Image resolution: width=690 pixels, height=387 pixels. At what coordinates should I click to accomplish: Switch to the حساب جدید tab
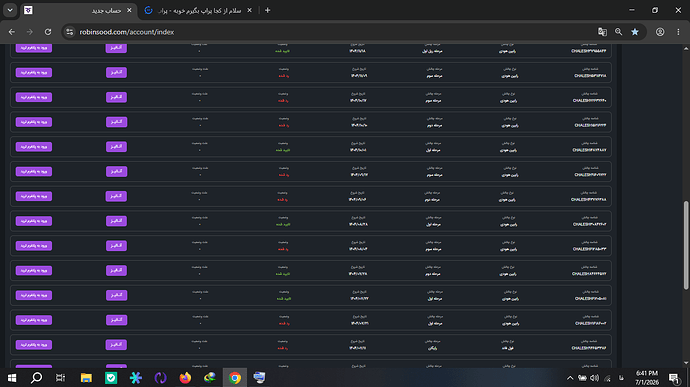click(x=79, y=10)
